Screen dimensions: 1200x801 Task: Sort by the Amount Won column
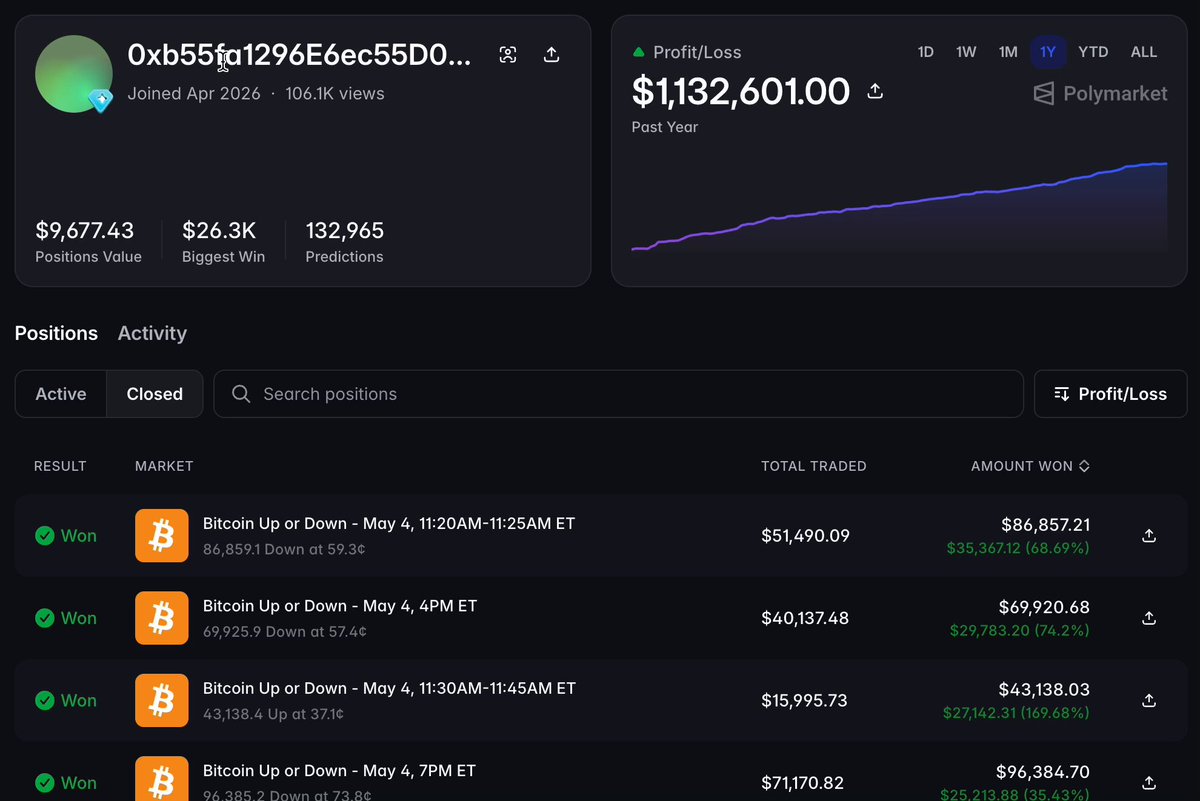(x=1030, y=466)
